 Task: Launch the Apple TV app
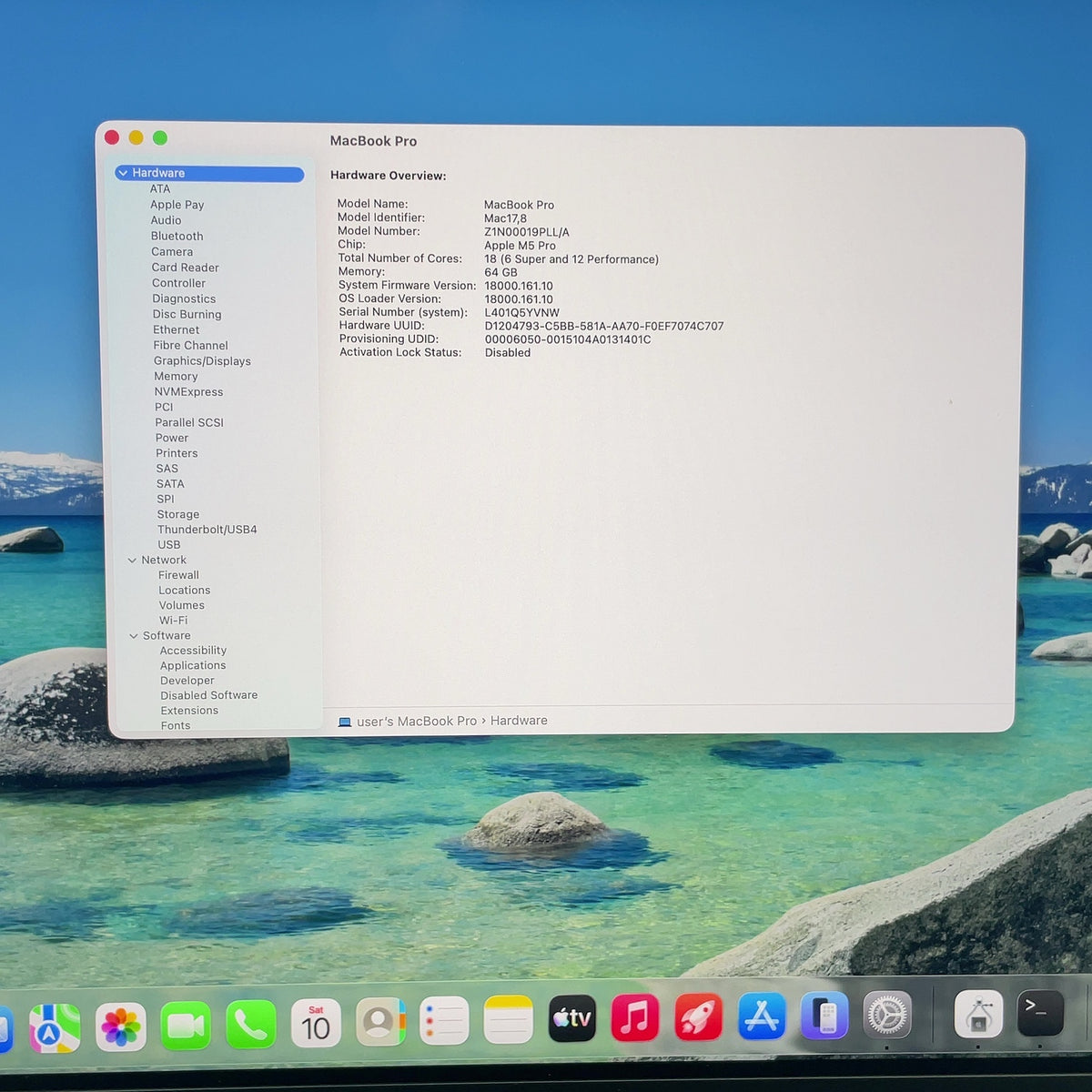pyautogui.click(x=572, y=1018)
